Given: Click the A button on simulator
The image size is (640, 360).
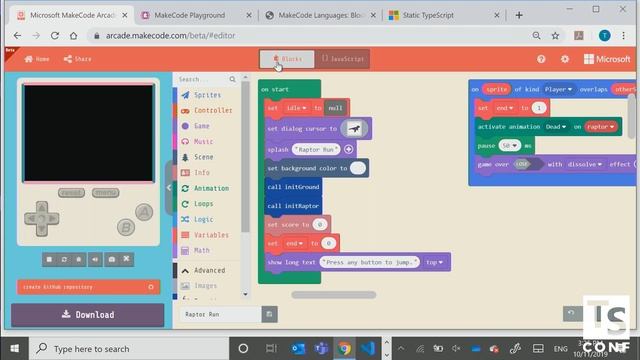Looking at the screenshot, I should tap(144, 212).
